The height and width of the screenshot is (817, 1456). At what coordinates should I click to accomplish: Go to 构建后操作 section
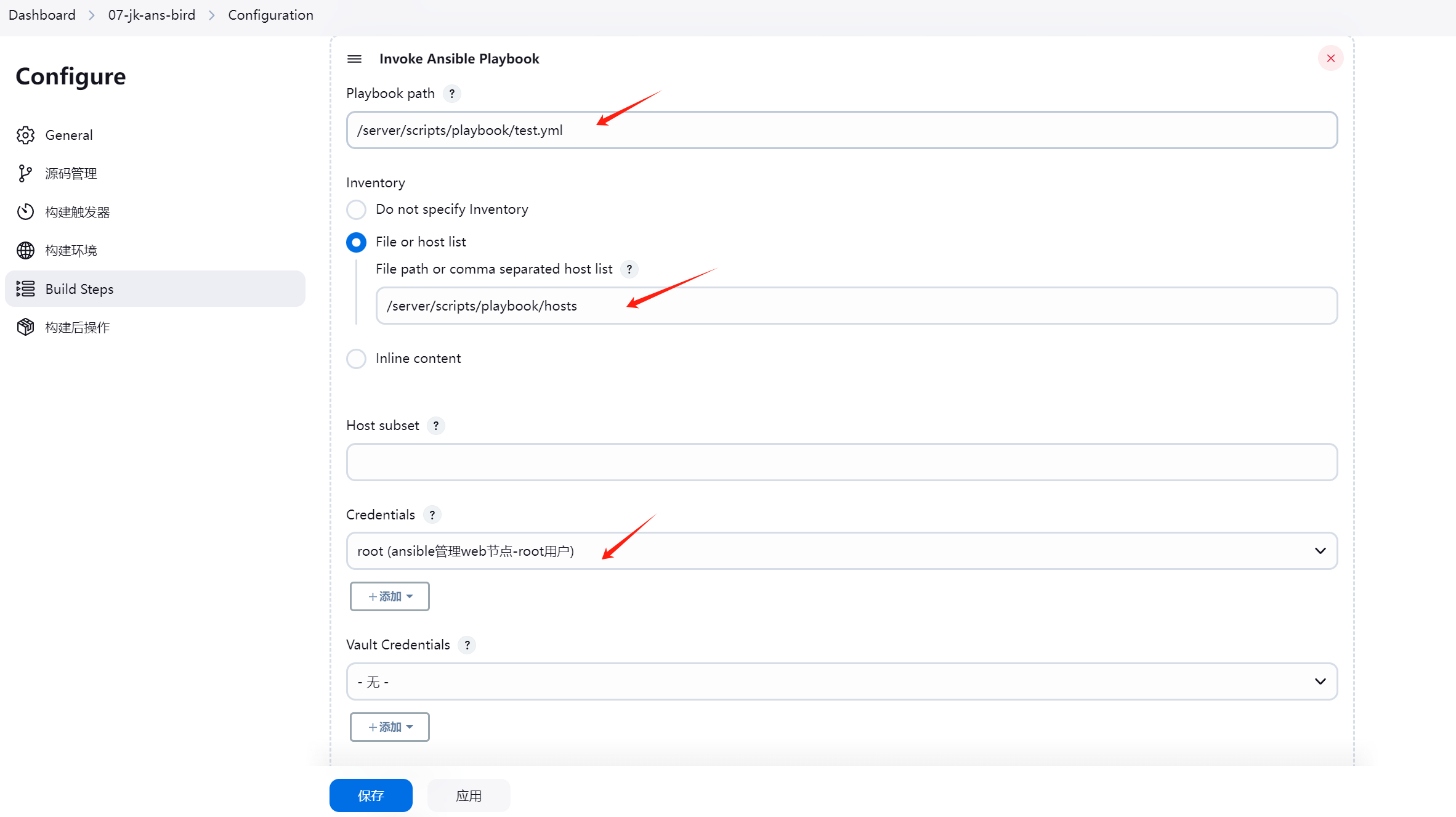(x=155, y=327)
